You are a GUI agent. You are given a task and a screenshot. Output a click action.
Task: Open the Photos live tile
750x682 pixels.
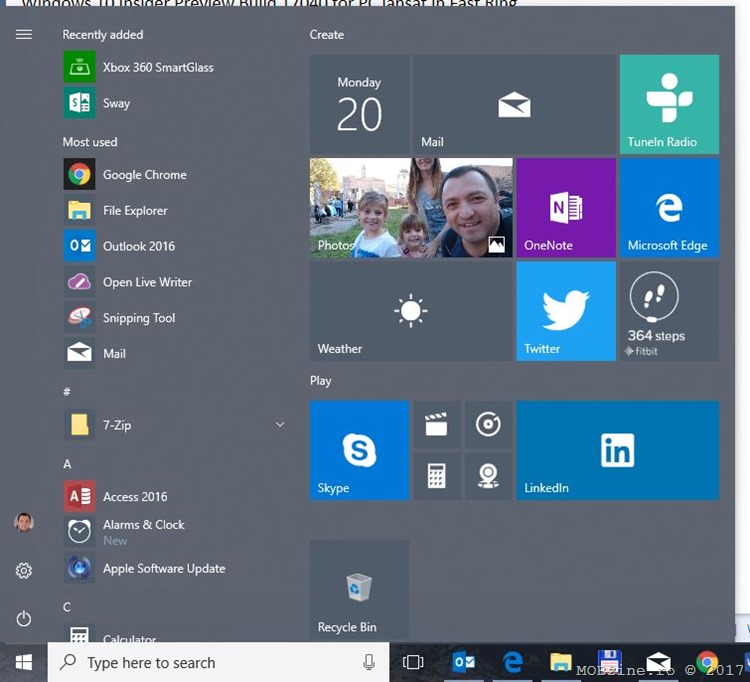pyautogui.click(x=411, y=208)
